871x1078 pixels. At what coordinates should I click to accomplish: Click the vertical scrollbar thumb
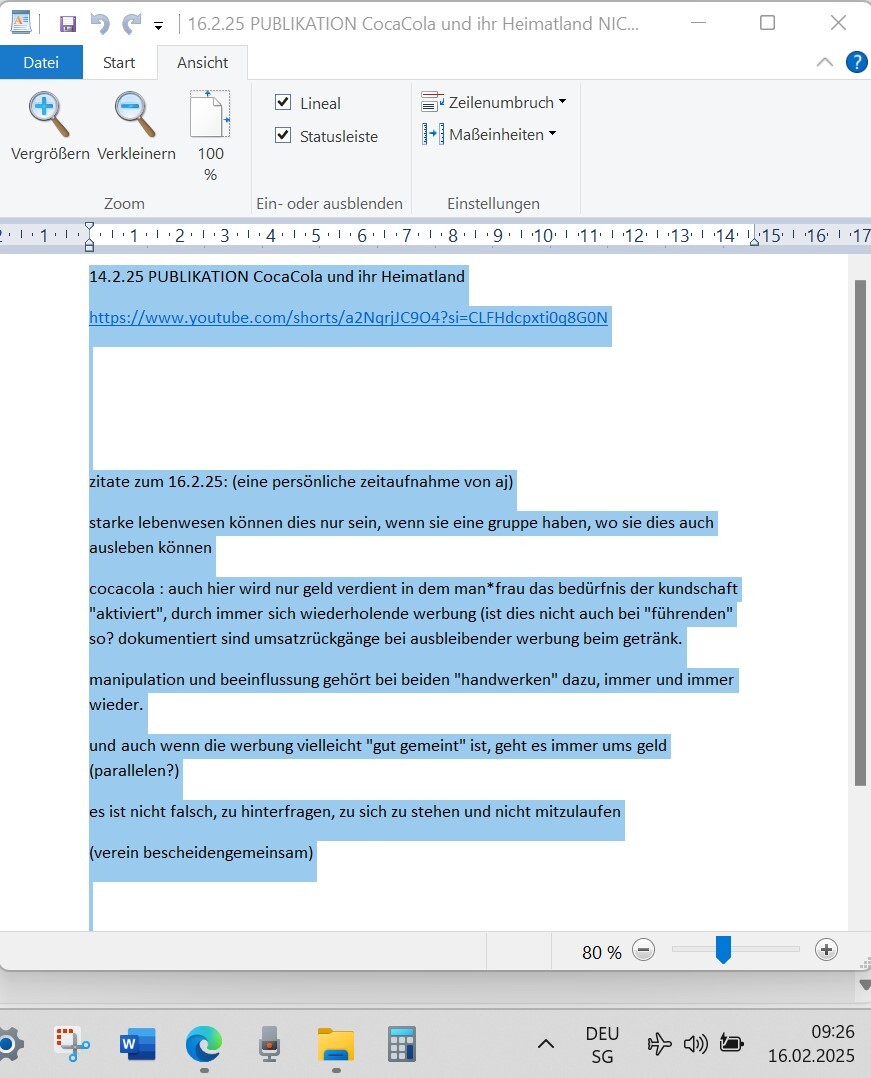point(860,533)
